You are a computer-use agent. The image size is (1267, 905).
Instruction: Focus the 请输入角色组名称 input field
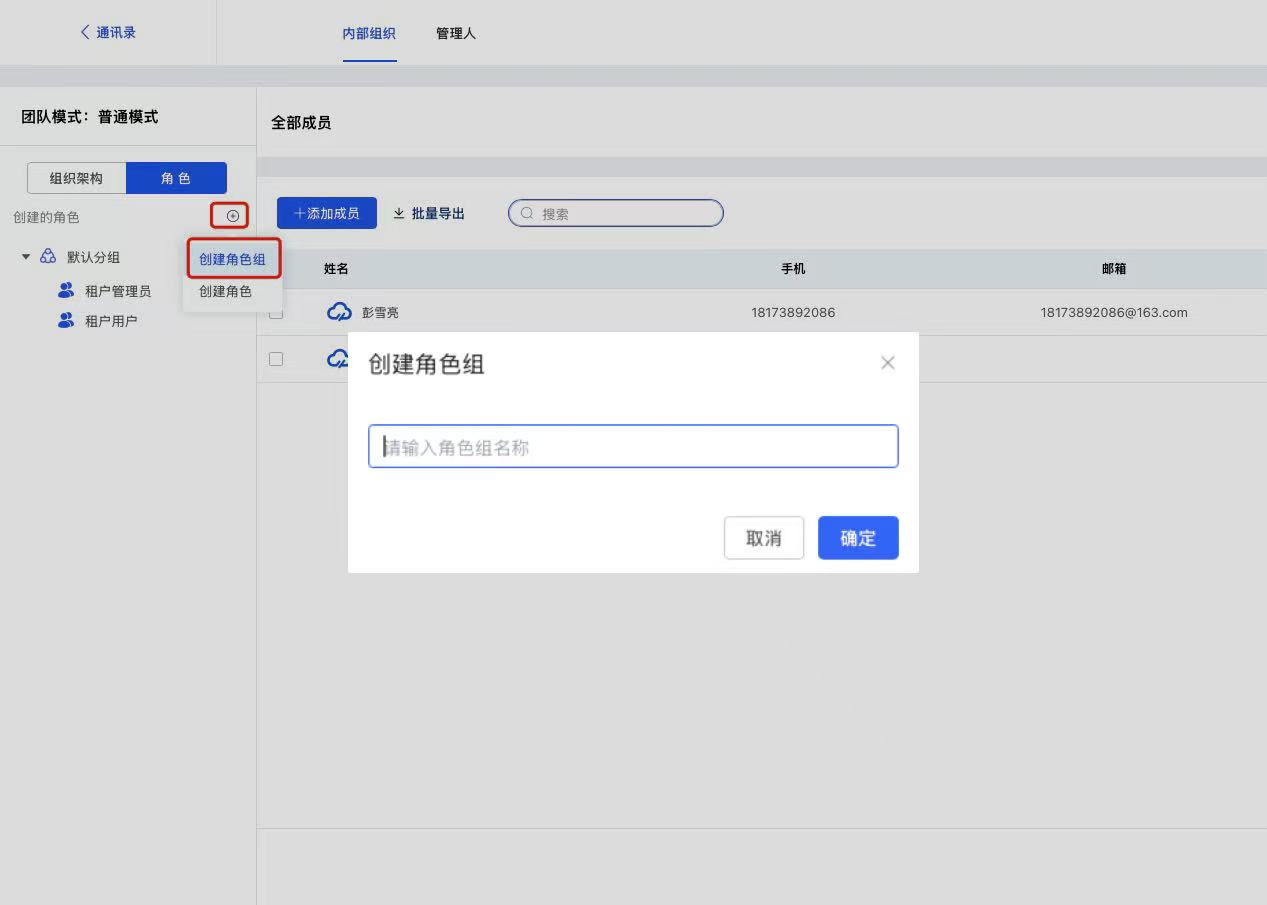click(x=633, y=447)
